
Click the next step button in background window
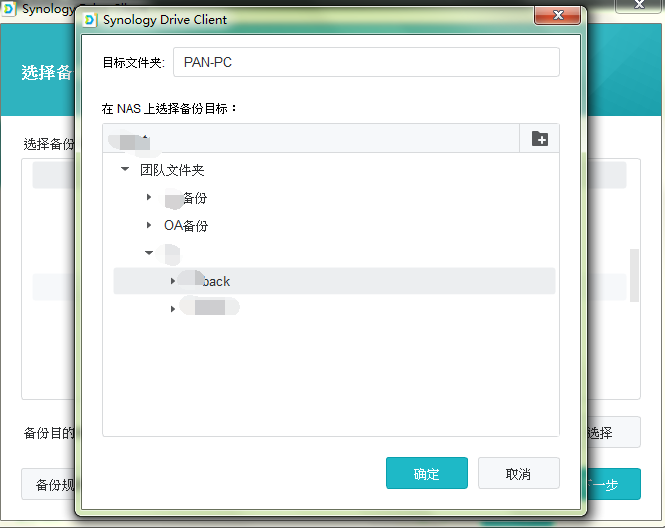coord(614,484)
